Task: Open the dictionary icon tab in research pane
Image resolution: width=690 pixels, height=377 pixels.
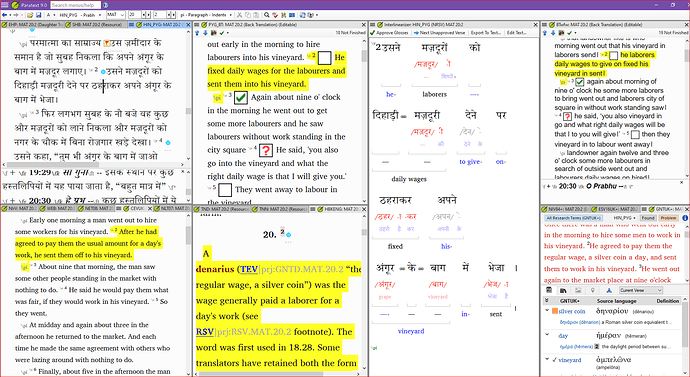Action: click(x=549, y=290)
